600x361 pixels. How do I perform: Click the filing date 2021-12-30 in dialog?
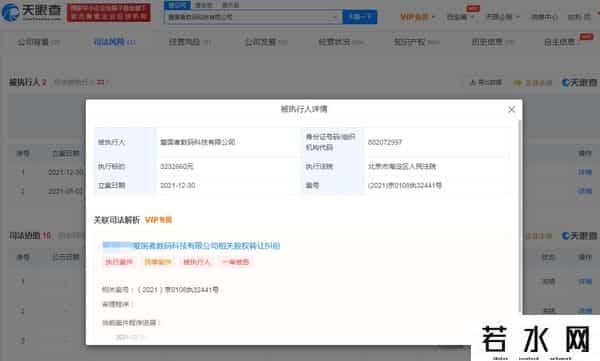pyautogui.click(x=178, y=185)
